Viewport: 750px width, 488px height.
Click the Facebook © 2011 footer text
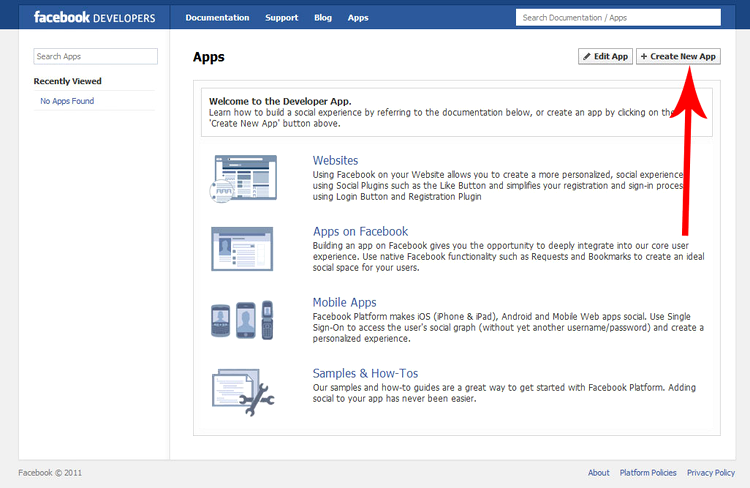click(x=50, y=473)
